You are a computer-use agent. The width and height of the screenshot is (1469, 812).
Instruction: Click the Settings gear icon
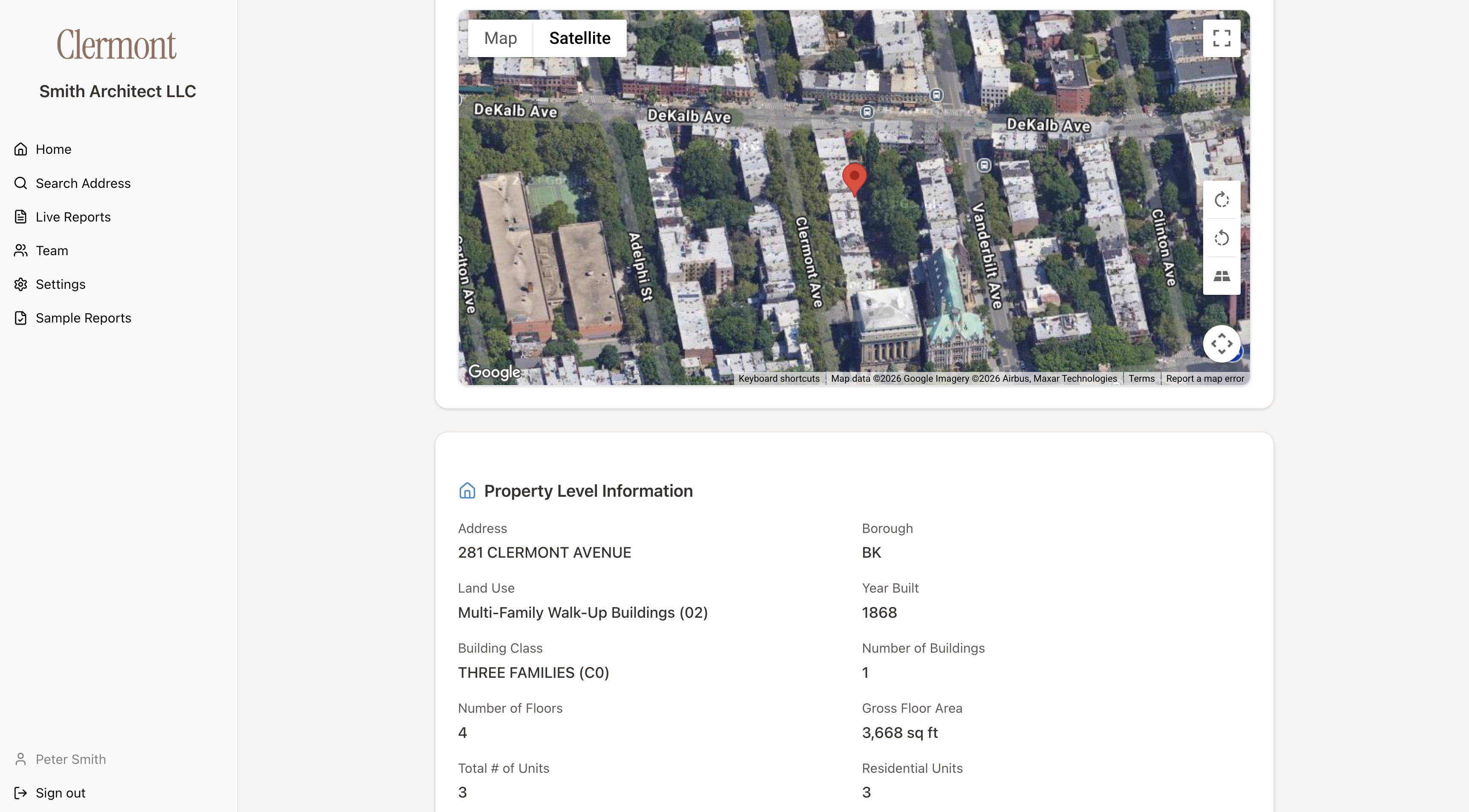(20, 285)
